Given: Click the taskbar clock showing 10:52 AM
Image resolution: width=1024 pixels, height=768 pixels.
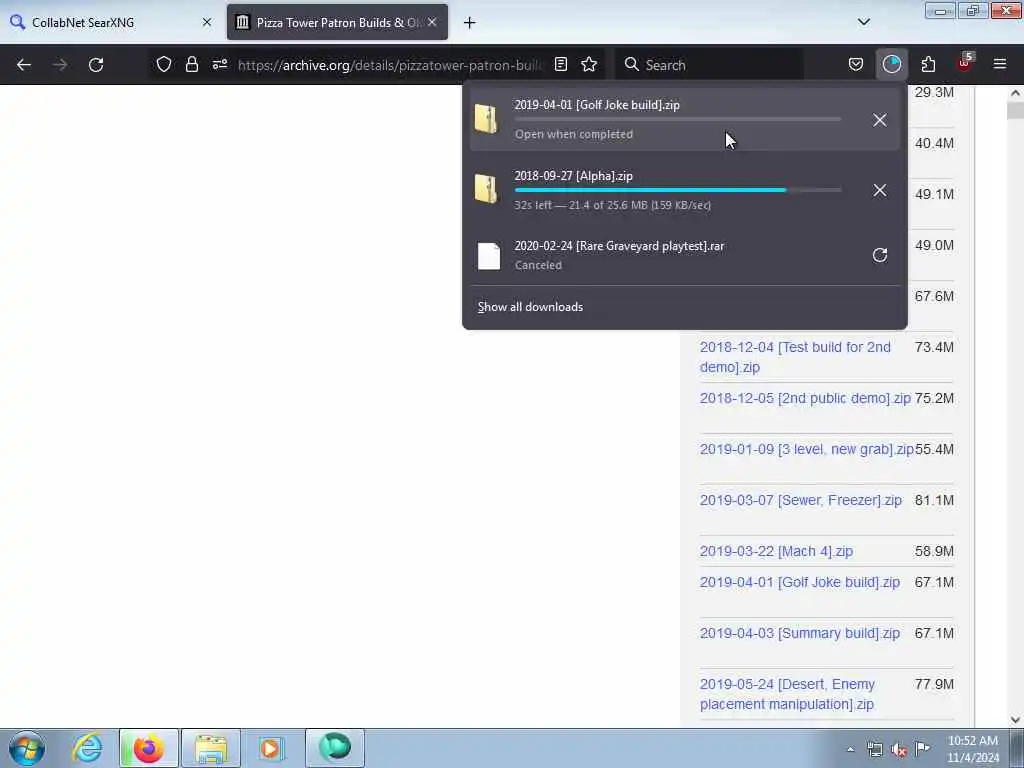Looking at the screenshot, I should (973, 749).
